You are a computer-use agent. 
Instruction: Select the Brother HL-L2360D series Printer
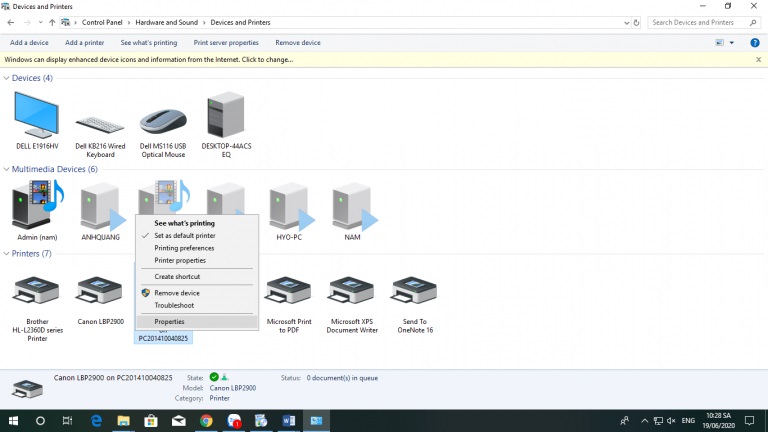coord(37,291)
